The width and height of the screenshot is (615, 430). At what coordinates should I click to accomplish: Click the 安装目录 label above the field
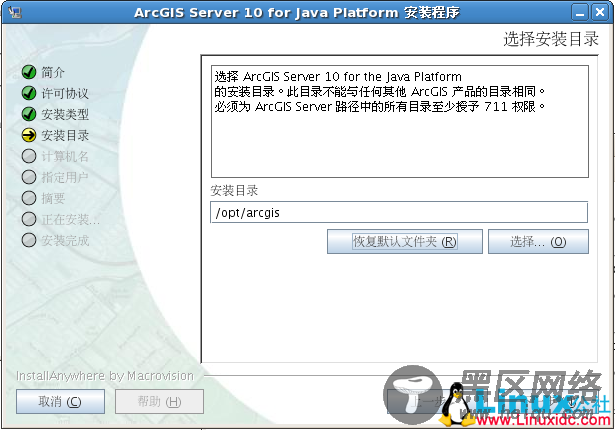234,191
